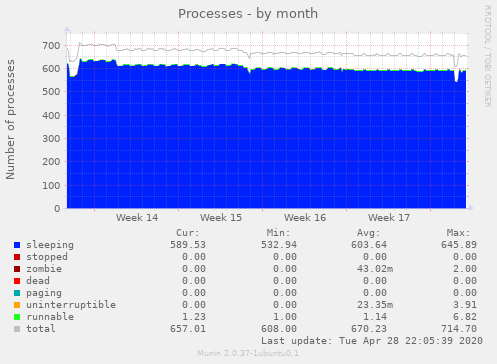Click total maximum value 714.70
497x364 pixels.
pyautogui.click(x=459, y=329)
